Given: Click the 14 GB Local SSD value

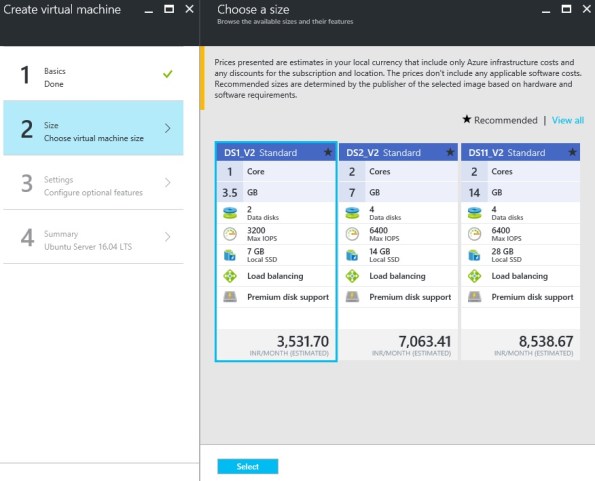Looking at the screenshot, I should pos(380,251).
